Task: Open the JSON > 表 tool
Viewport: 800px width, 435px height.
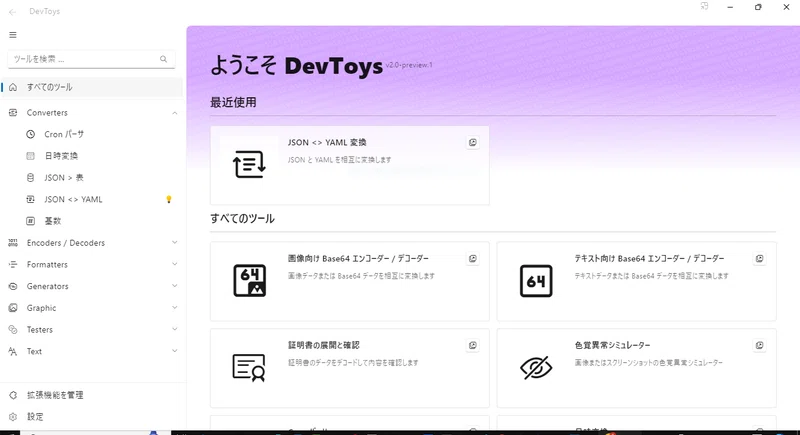Action: pos(92,177)
